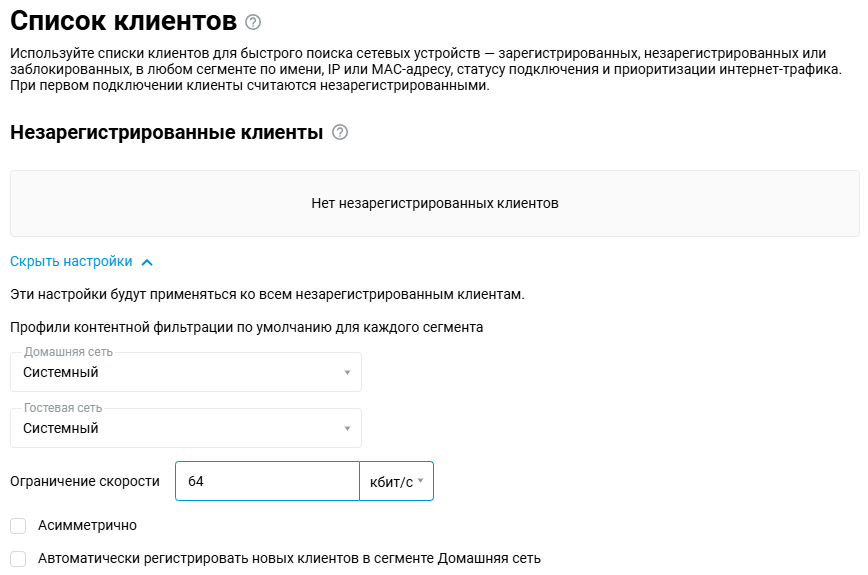
Task: Click the Ограничение скорости label
Action: pos(85,481)
